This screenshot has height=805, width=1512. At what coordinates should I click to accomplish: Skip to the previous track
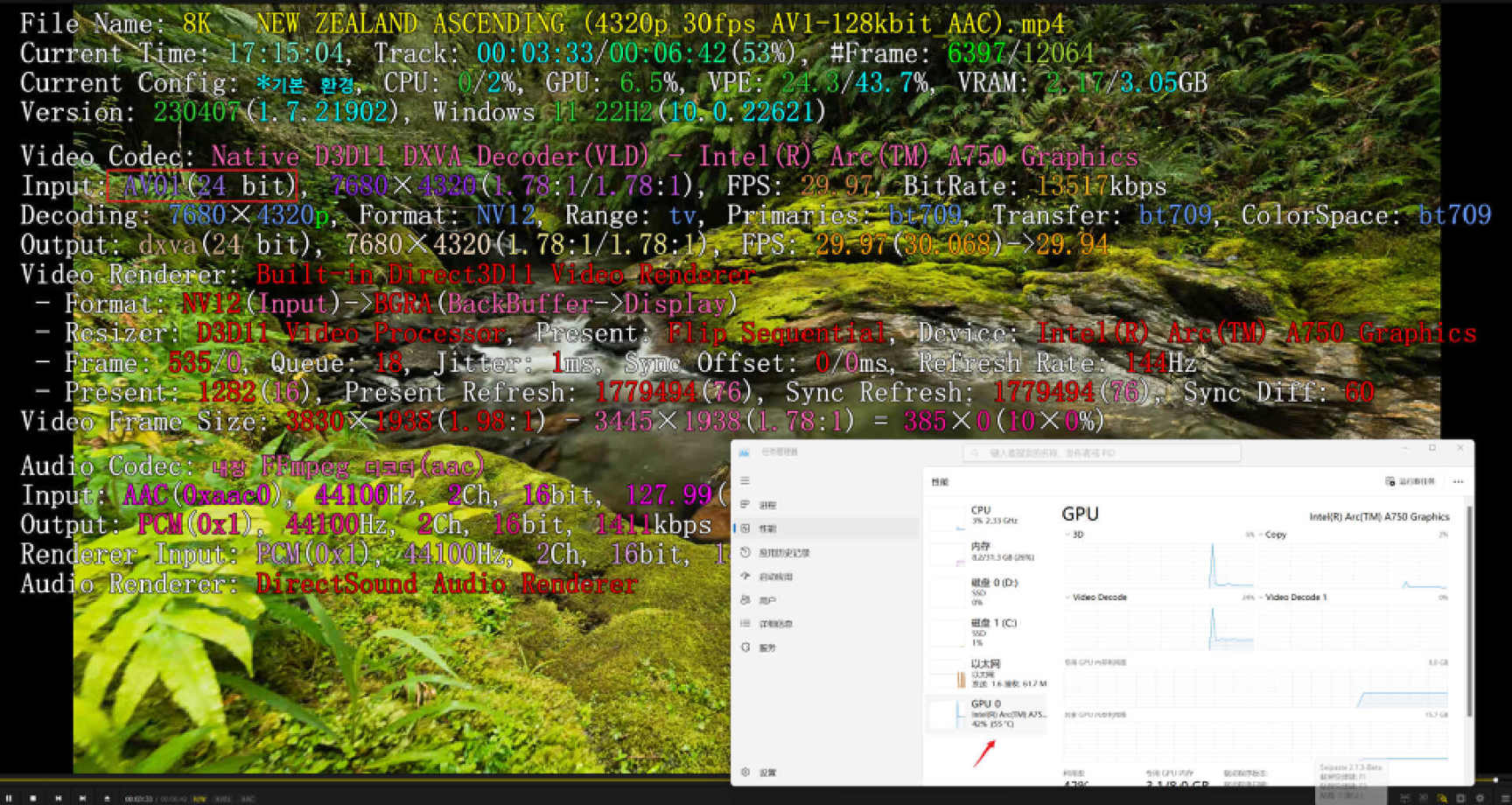coord(58,798)
